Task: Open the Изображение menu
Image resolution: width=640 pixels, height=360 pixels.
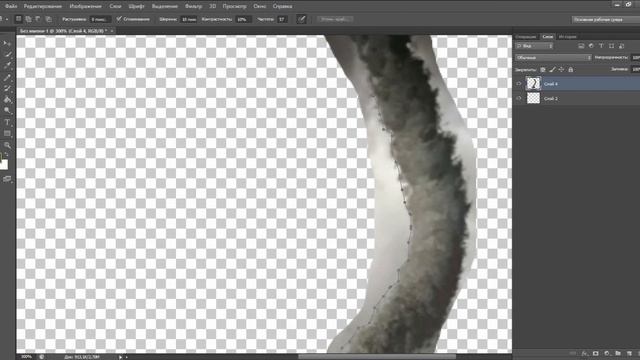Action: point(85,6)
